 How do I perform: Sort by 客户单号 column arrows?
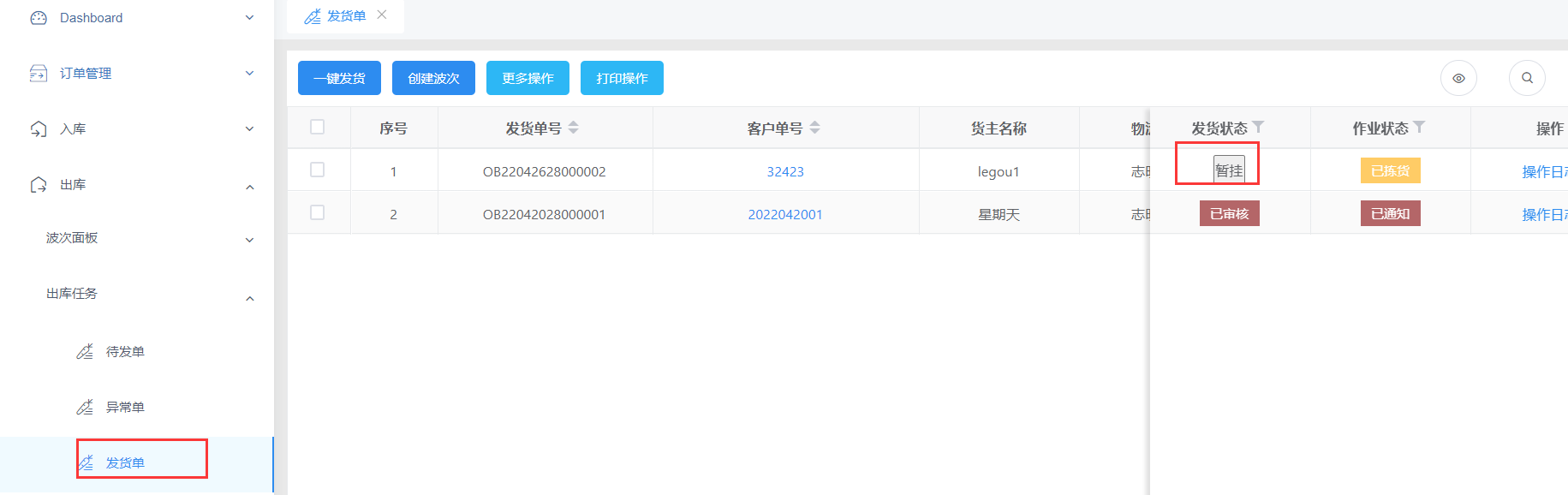click(815, 128)
